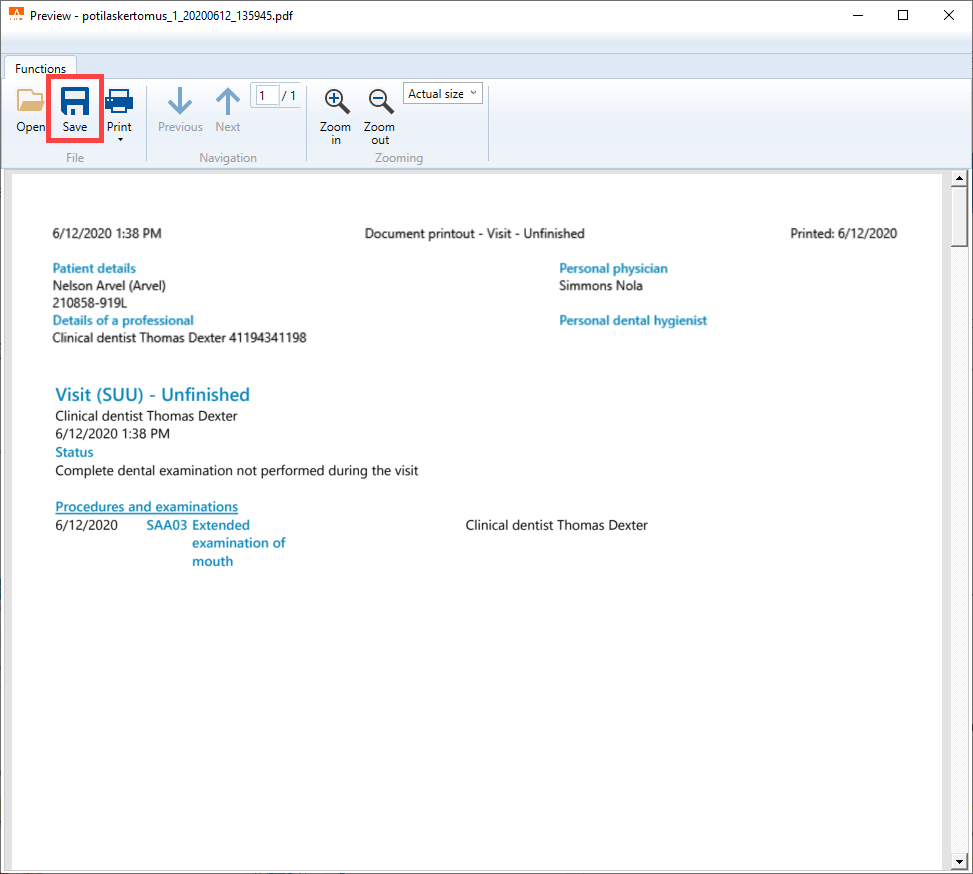The height and width of the screenshot is (874, 973).
Task: Click patient name Nelson Arvel (Arvel)
Action: [109, 286]
